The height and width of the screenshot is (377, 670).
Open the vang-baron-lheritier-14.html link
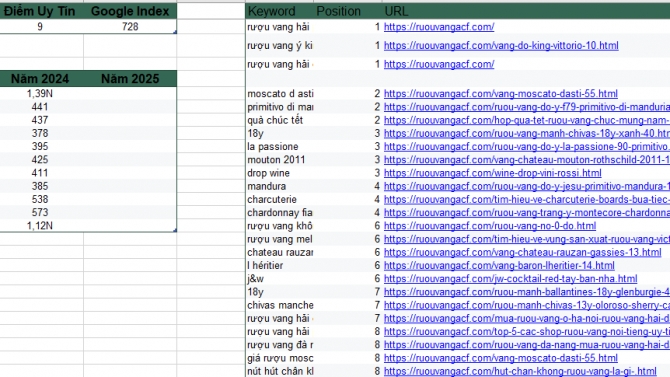(499, 266)
